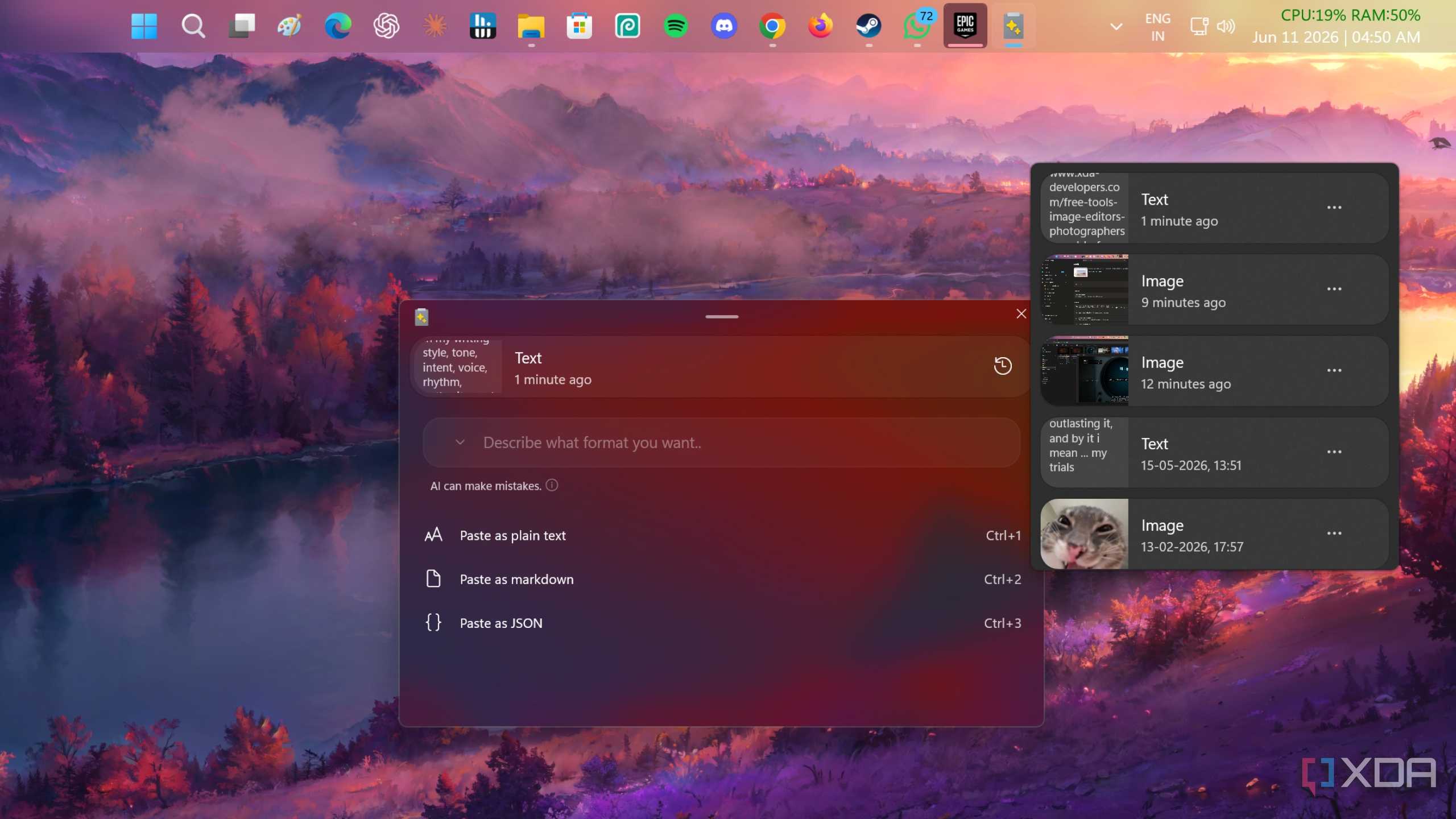Screen dimensions: 1456x819
Task: Open Steam from taskbar
Action: coord(869,26)
